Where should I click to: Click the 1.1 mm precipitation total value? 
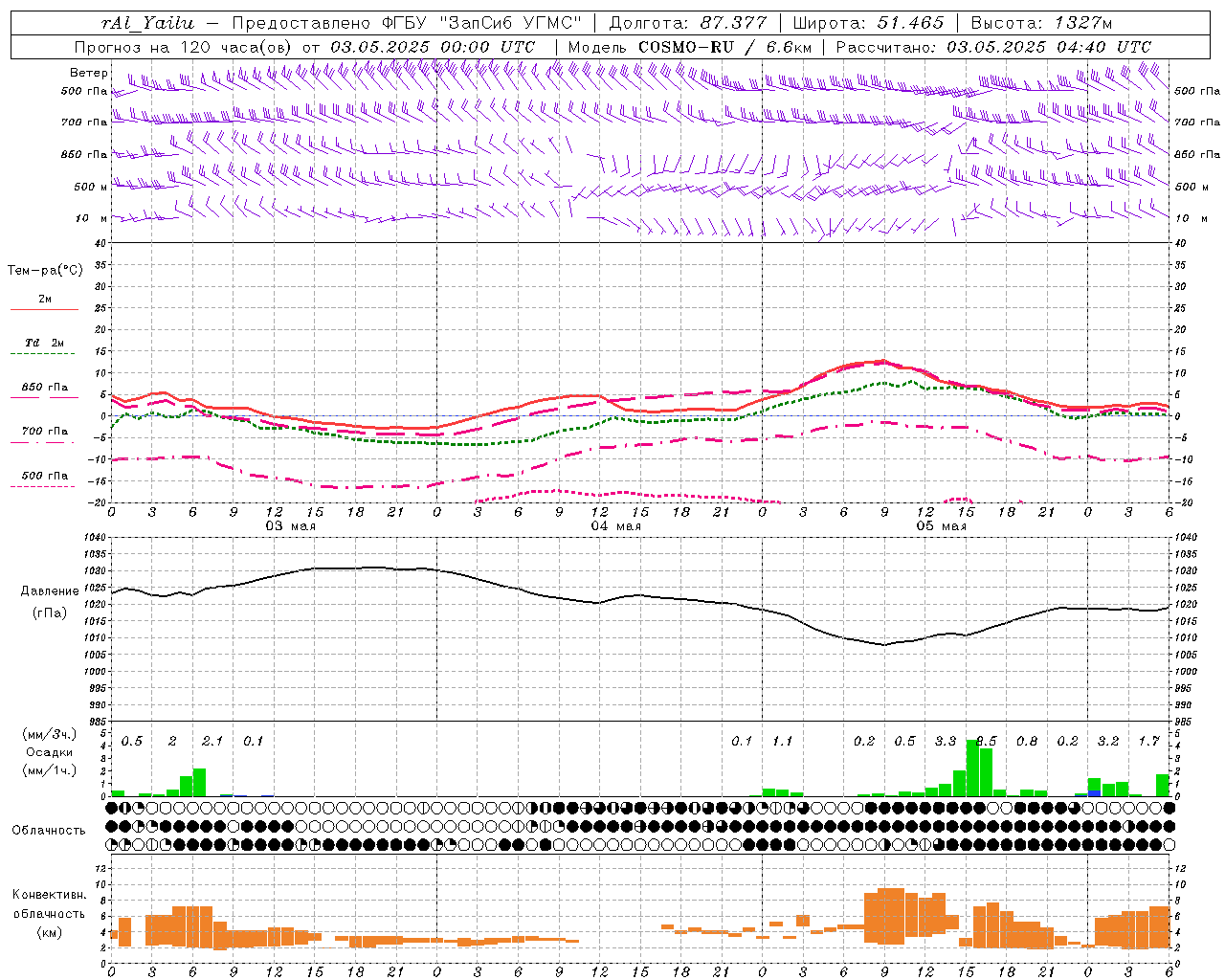[783, 742]
